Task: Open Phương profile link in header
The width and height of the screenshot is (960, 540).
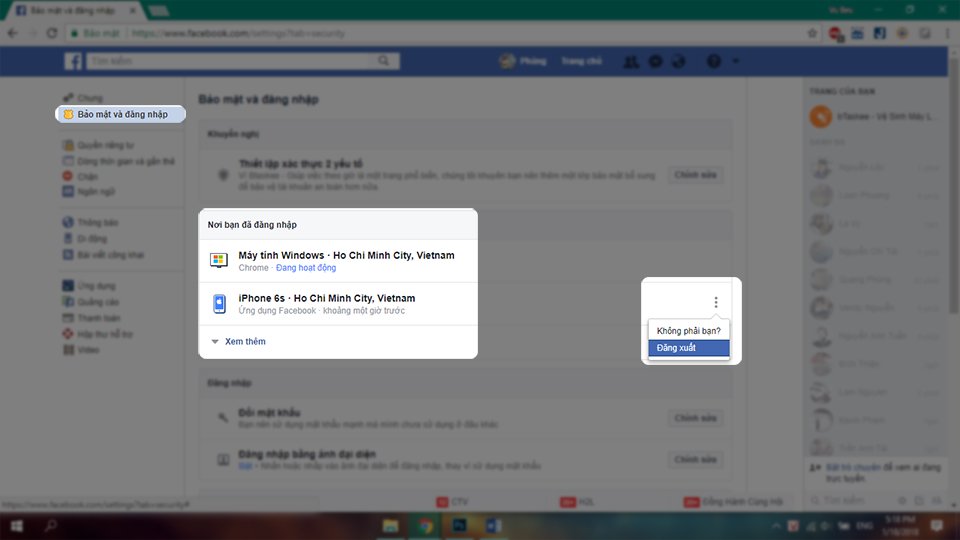Action: coord(533,61)
